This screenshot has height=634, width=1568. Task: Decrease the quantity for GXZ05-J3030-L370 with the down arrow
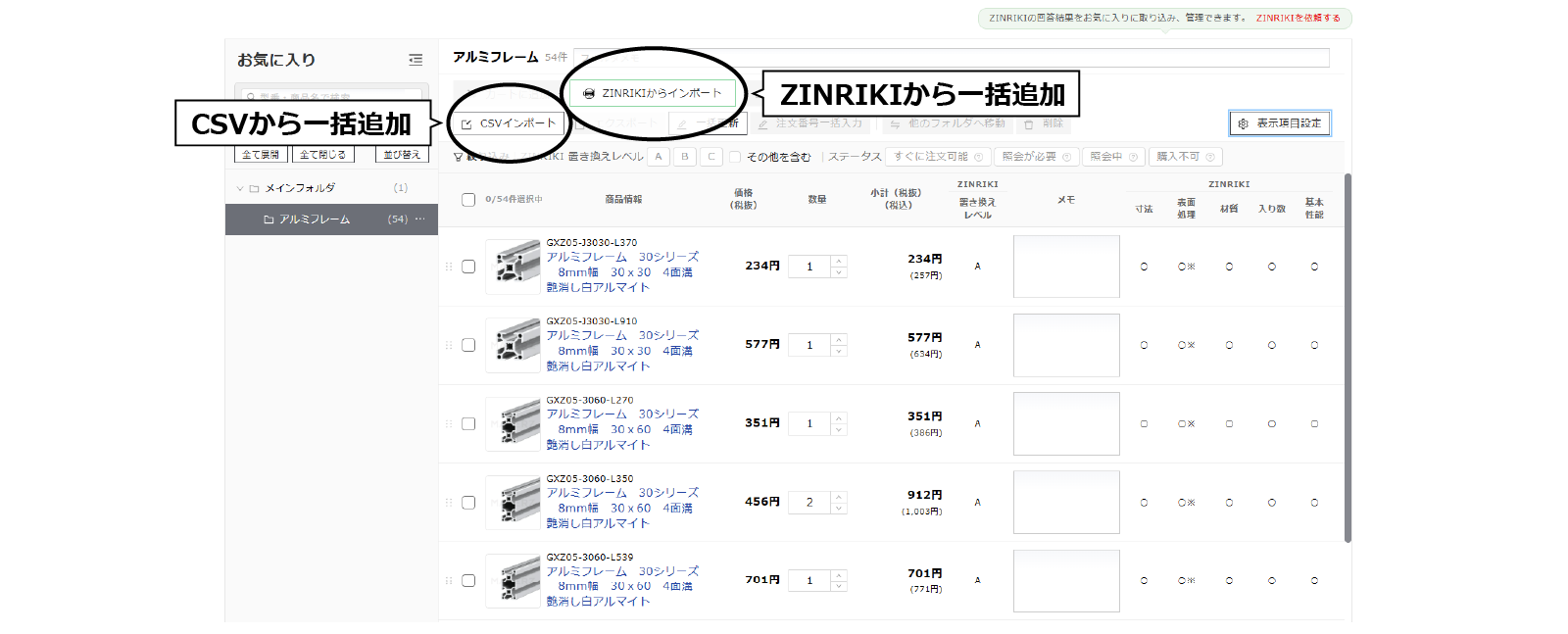click(839, 271)
